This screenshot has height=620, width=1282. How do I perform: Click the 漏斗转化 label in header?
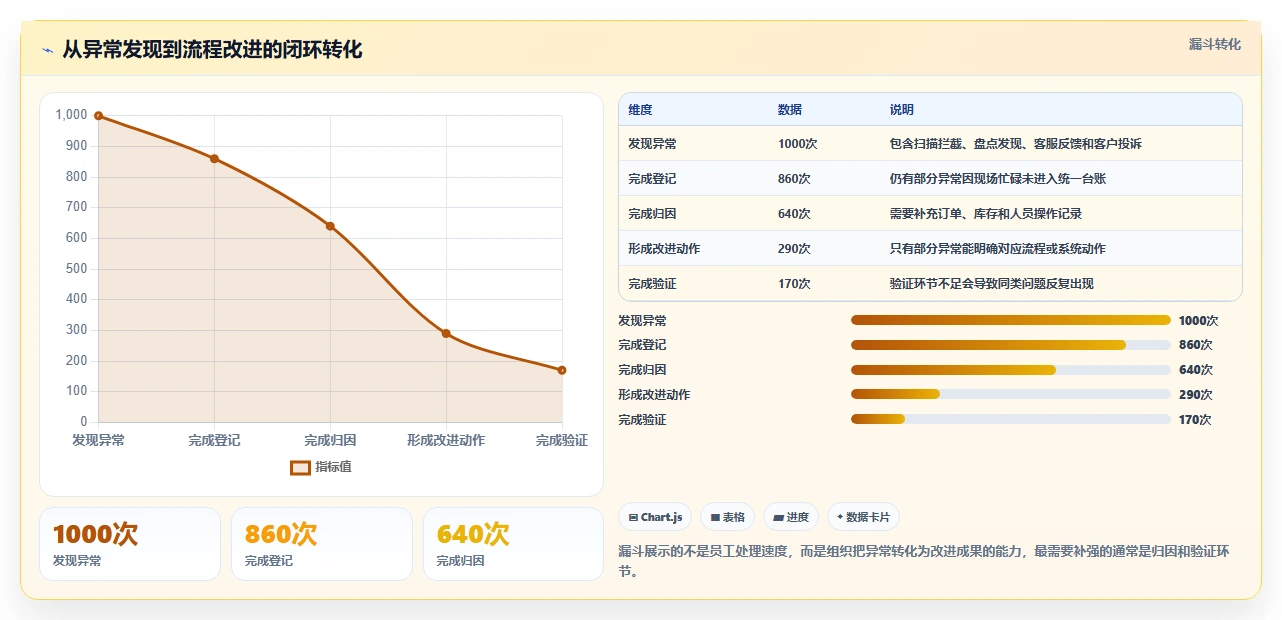1214,44
